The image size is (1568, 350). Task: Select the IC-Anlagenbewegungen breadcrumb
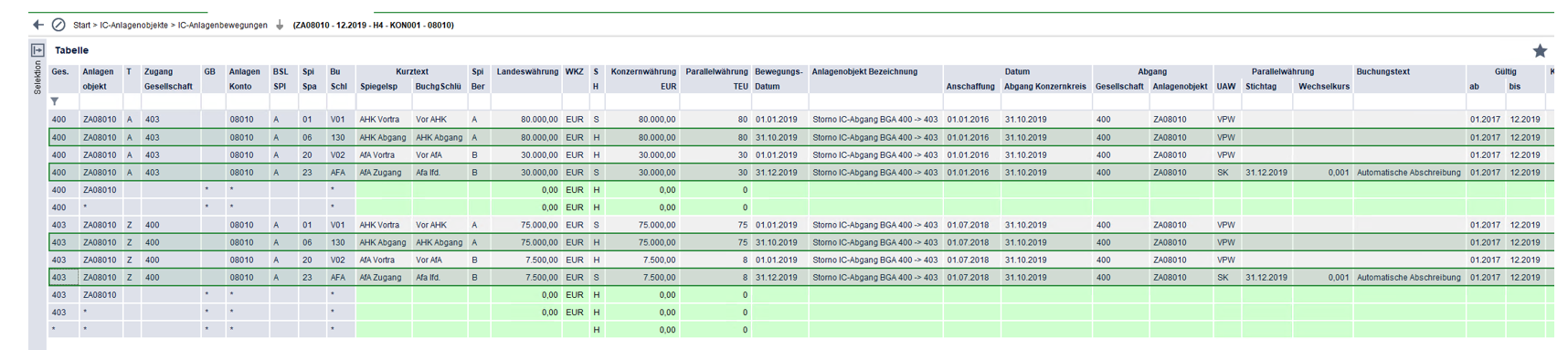point(223,26)
